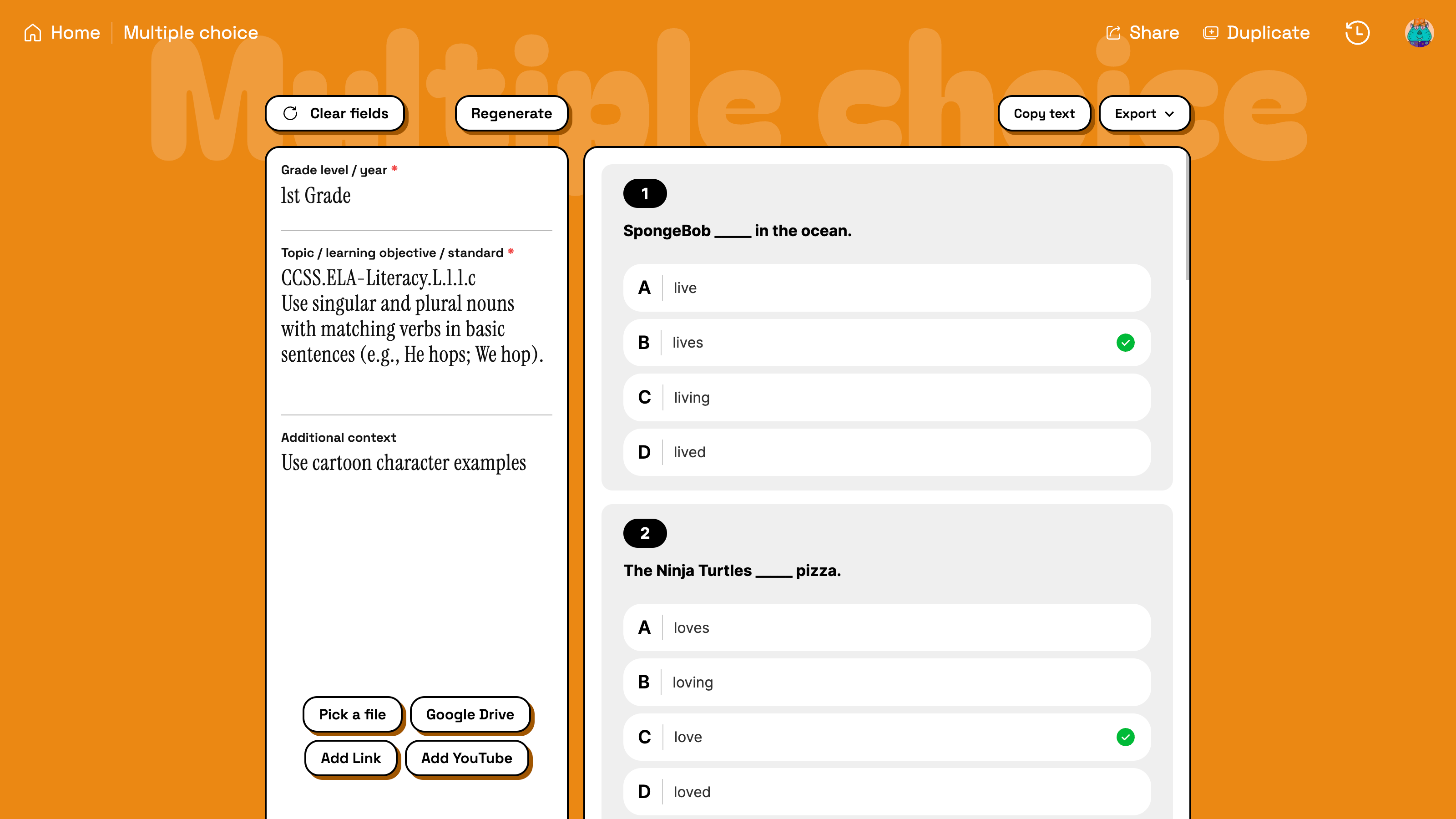Screen dimensions: 1456x819
Task: Click the Home house icon
Action: 33,33
